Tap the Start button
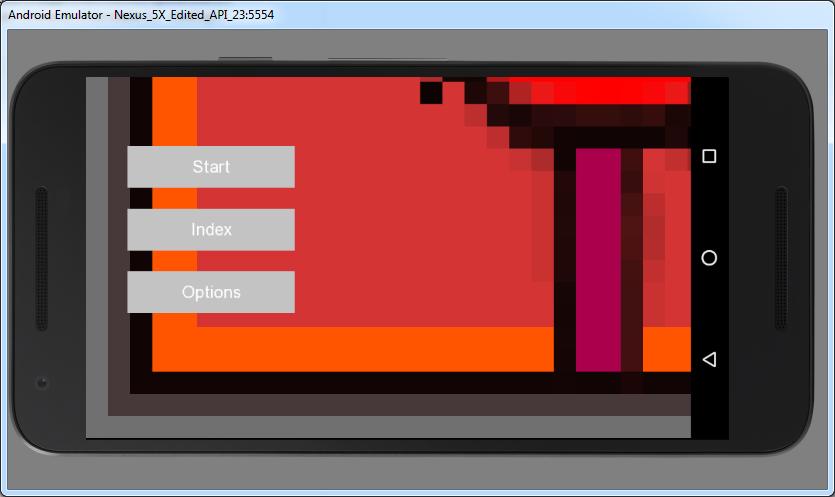835x497 pixels. (210, 167)
